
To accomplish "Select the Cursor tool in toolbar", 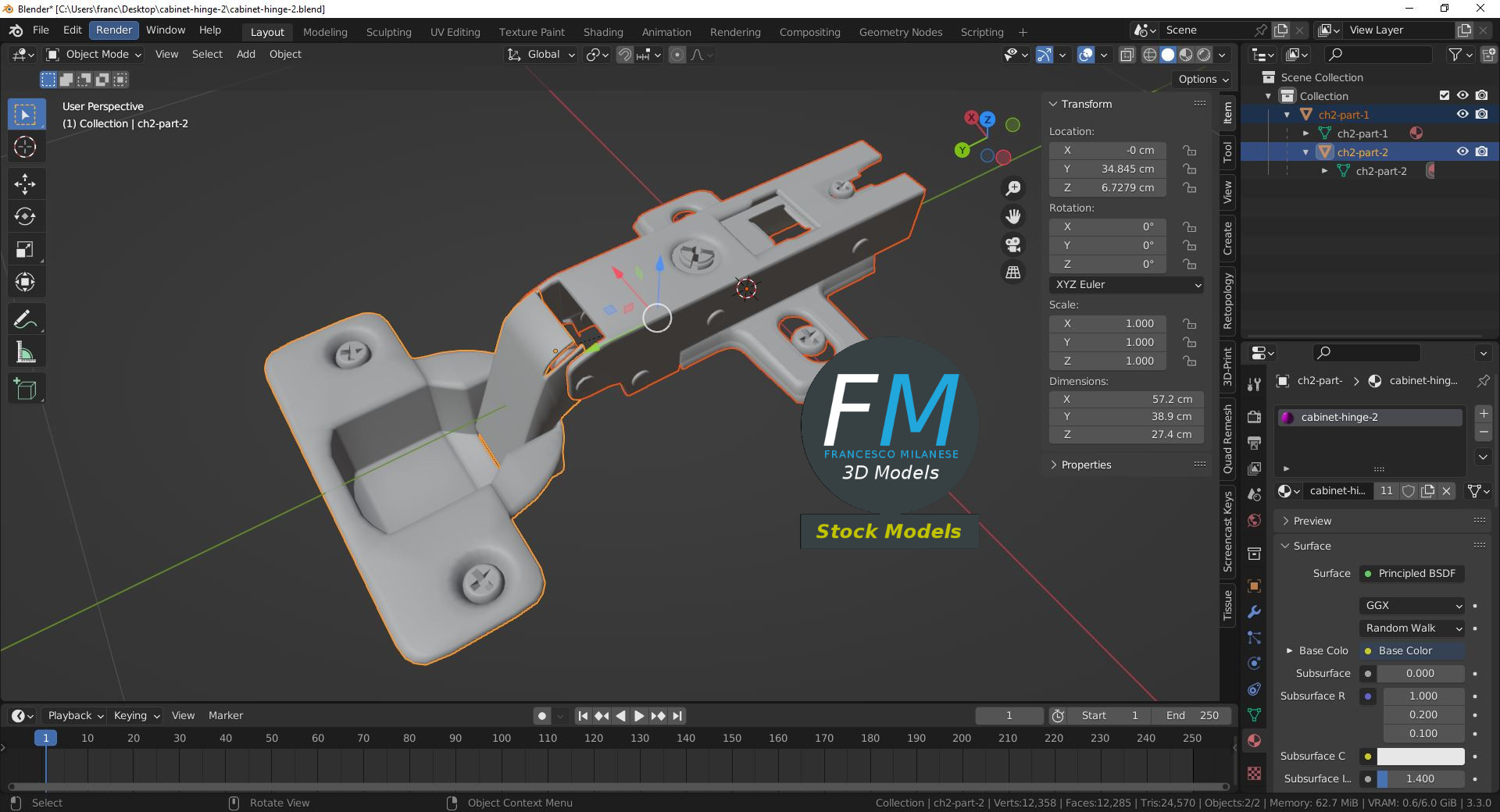I will (x=25, y=147).
